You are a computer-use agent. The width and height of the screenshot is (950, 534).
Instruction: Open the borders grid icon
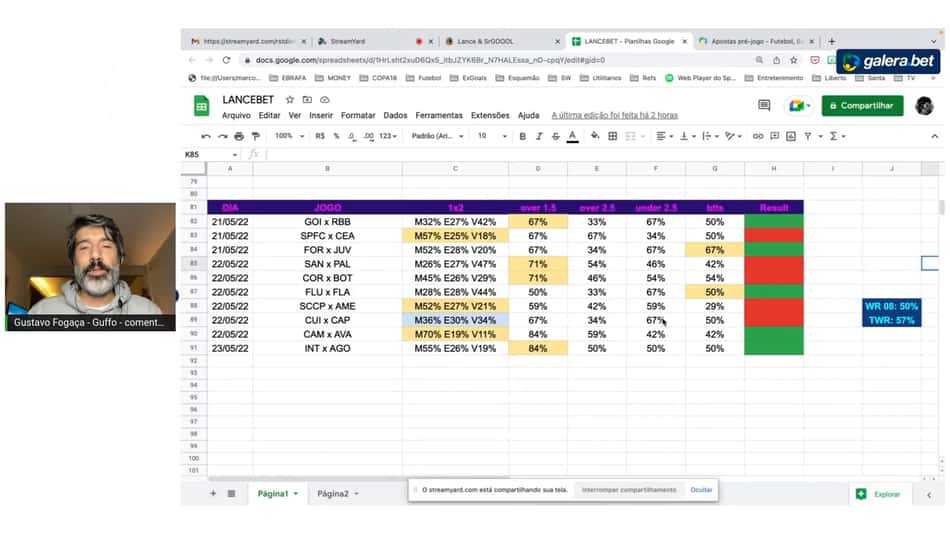613,136
